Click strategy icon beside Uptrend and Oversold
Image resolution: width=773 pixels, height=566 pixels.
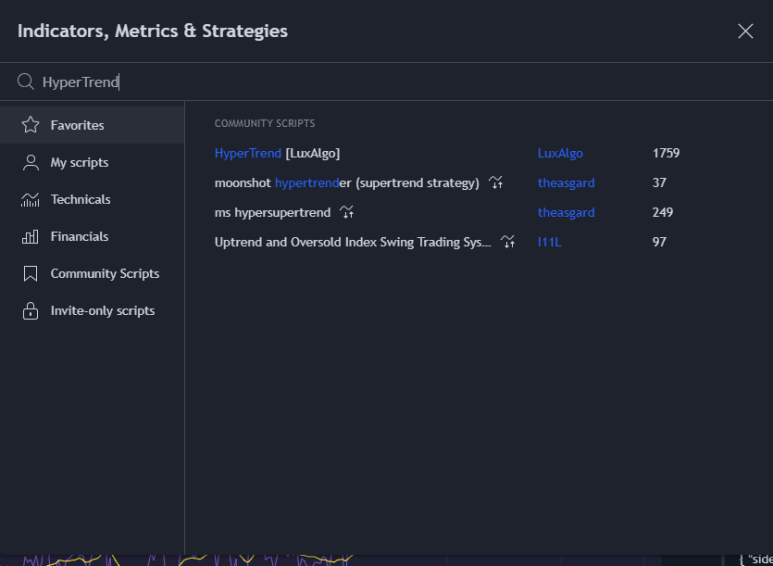pyautogui.click(x=508, y=242)
